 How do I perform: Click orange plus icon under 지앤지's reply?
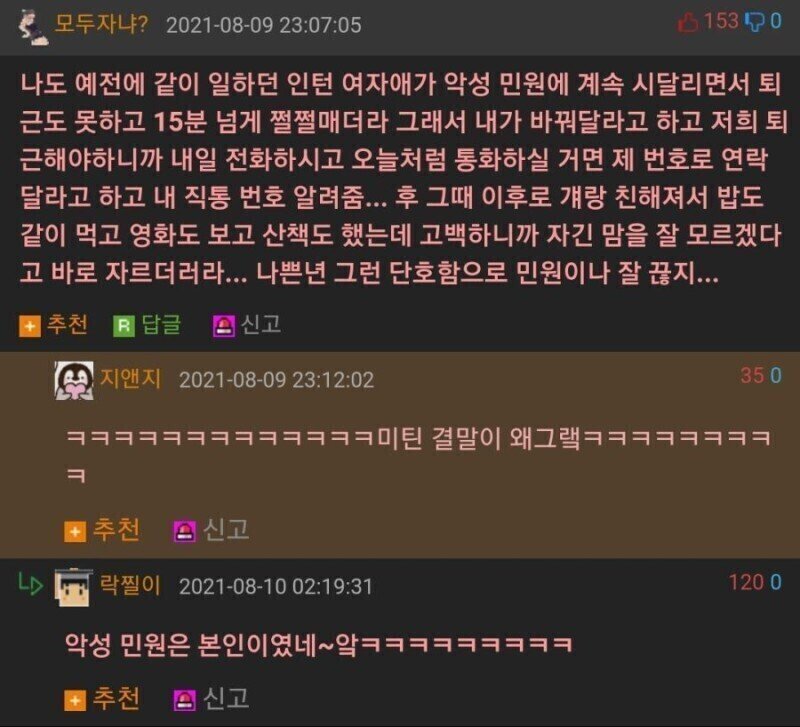(75, 532)
